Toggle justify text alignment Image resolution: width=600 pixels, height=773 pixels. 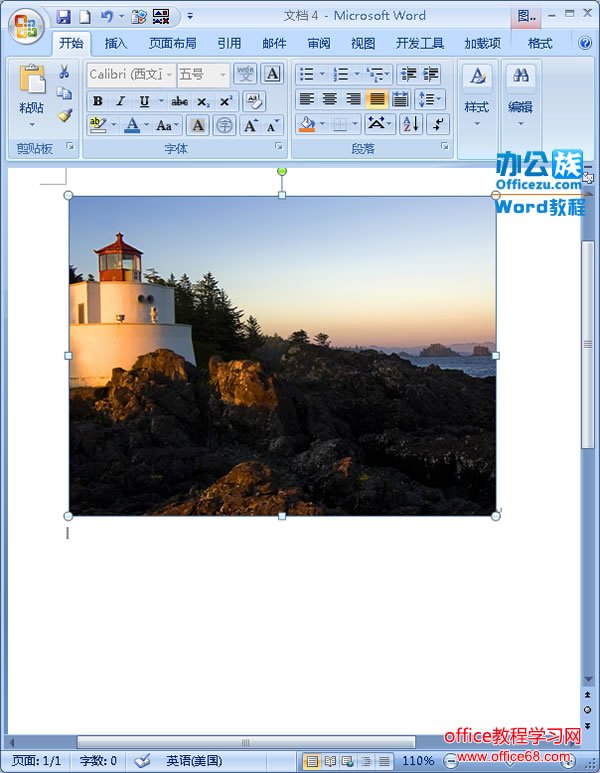(x=376, y=99)
